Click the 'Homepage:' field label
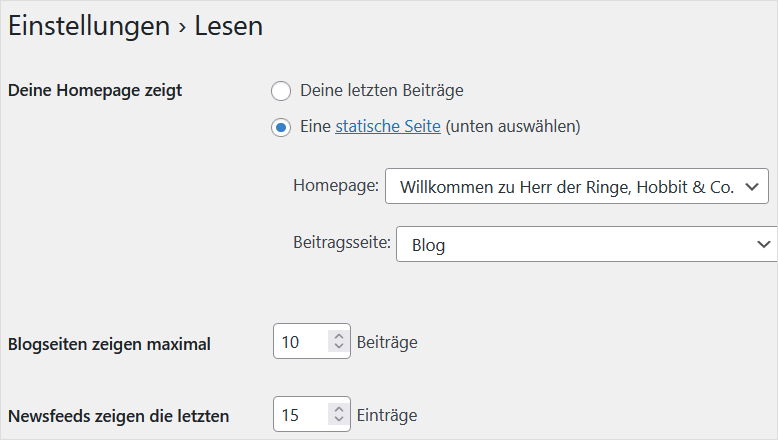 (336, 186)
